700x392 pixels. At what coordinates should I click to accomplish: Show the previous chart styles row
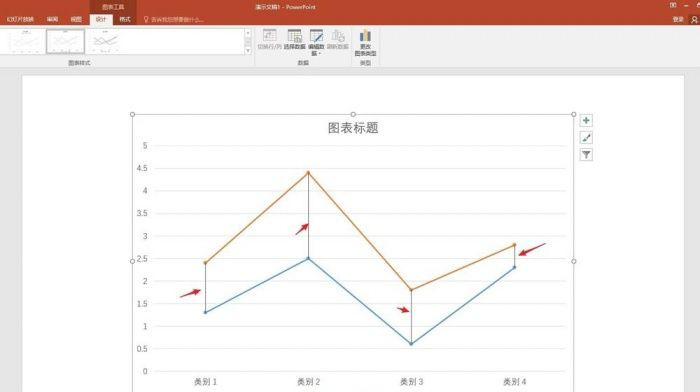click(248, 33)
